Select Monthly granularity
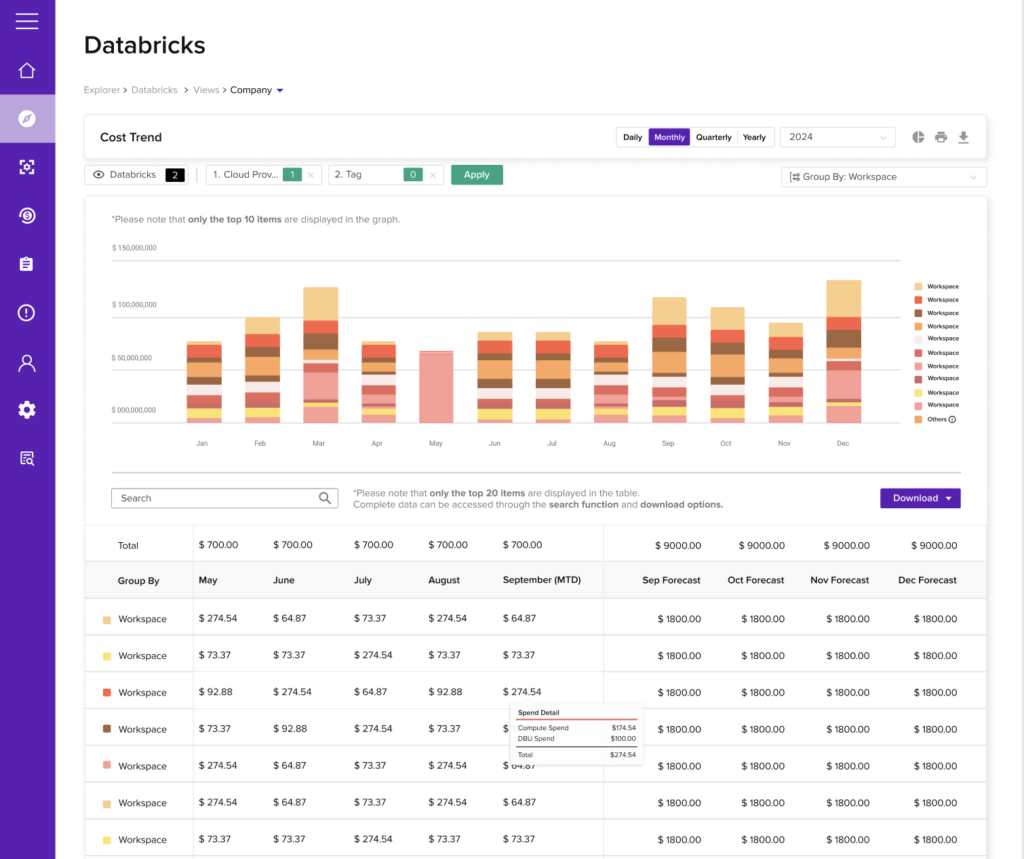This screenshot has width=1024, height=859. (669, 137)
